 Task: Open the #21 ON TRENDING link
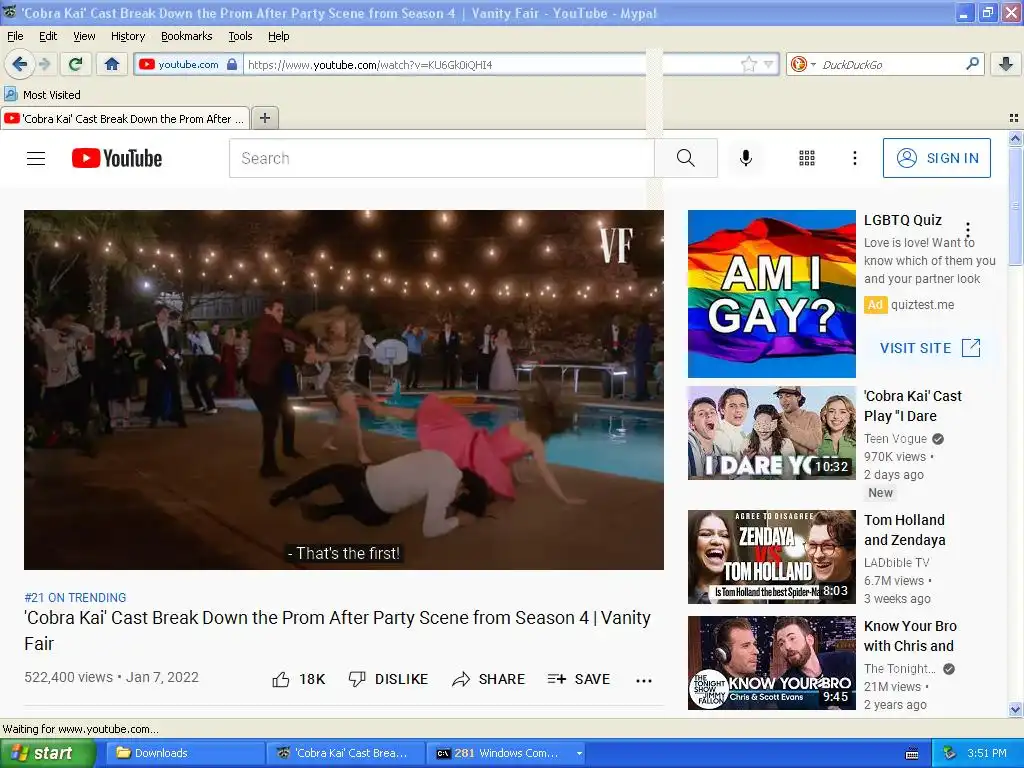[x=75, y=598]
